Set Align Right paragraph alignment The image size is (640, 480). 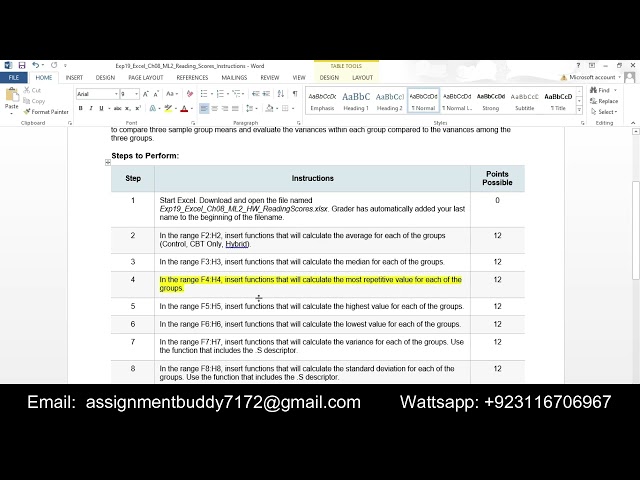click(x=225, y=108)
